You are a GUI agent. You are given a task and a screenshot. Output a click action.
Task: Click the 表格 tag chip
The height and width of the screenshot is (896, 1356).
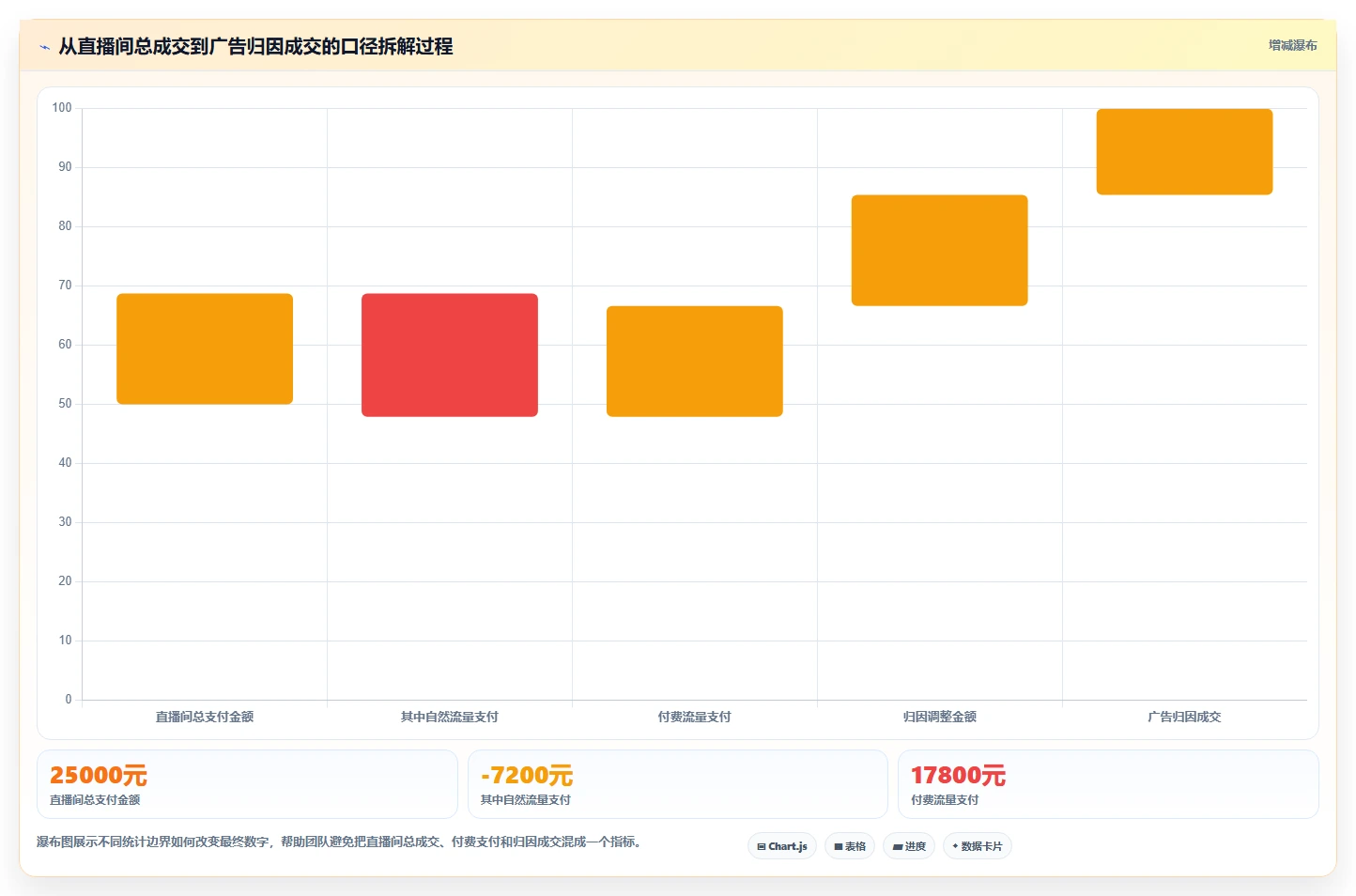coord(850,846)
